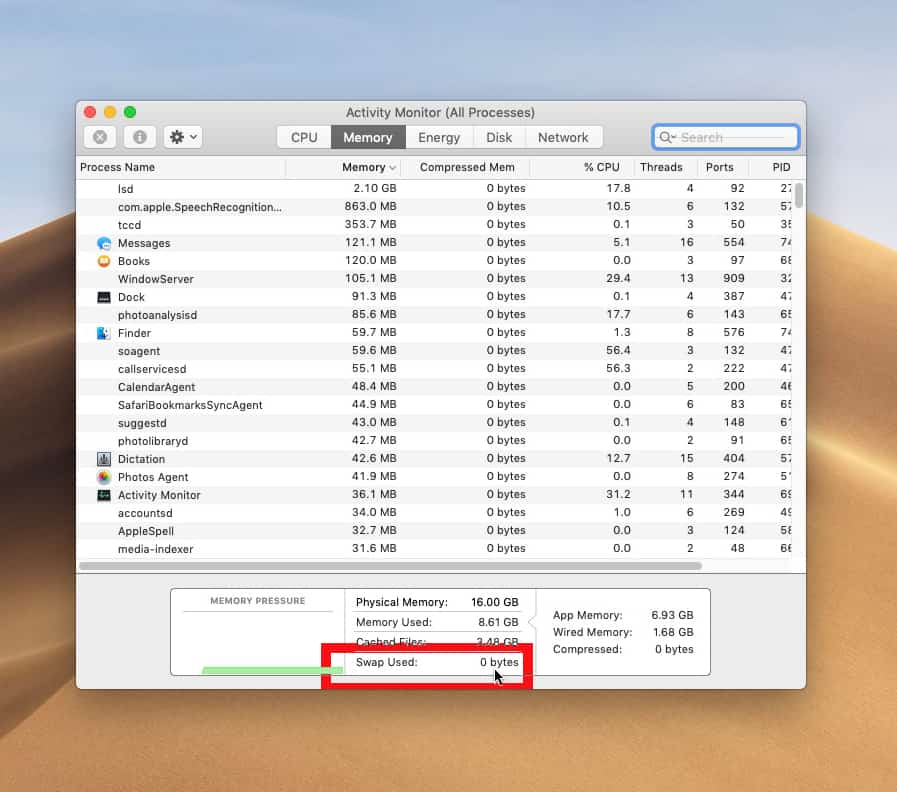
Task: Click the 56.4 CPU value for soagent
Action: tap(618, 350)
